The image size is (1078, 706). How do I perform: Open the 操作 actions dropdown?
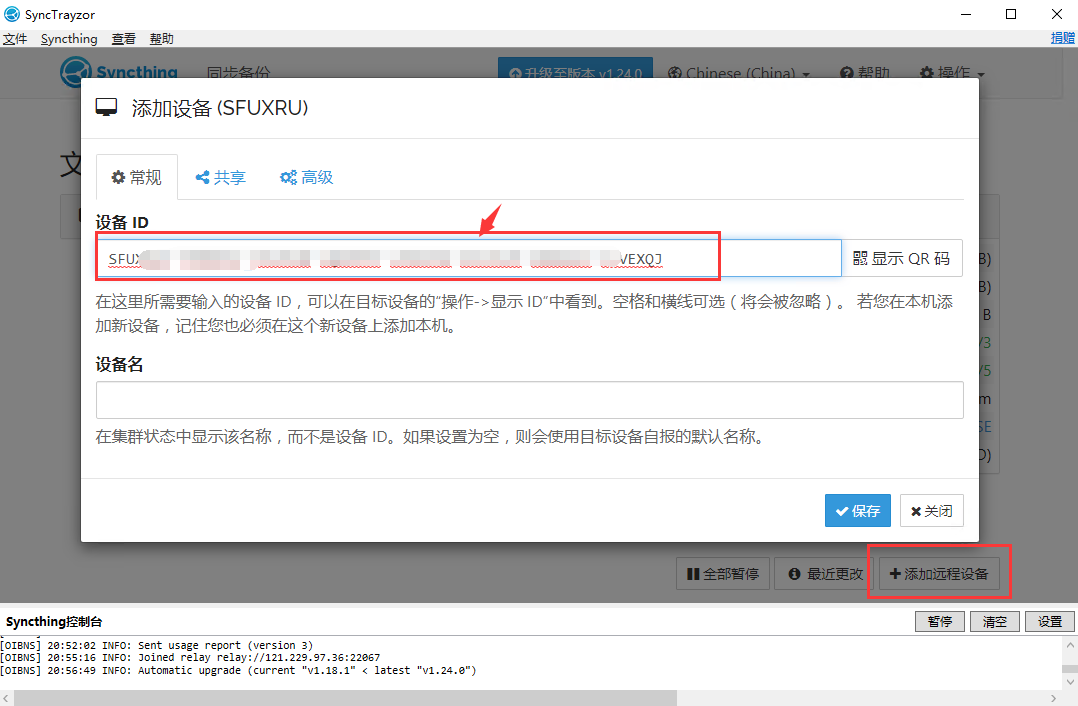(951, 73)
